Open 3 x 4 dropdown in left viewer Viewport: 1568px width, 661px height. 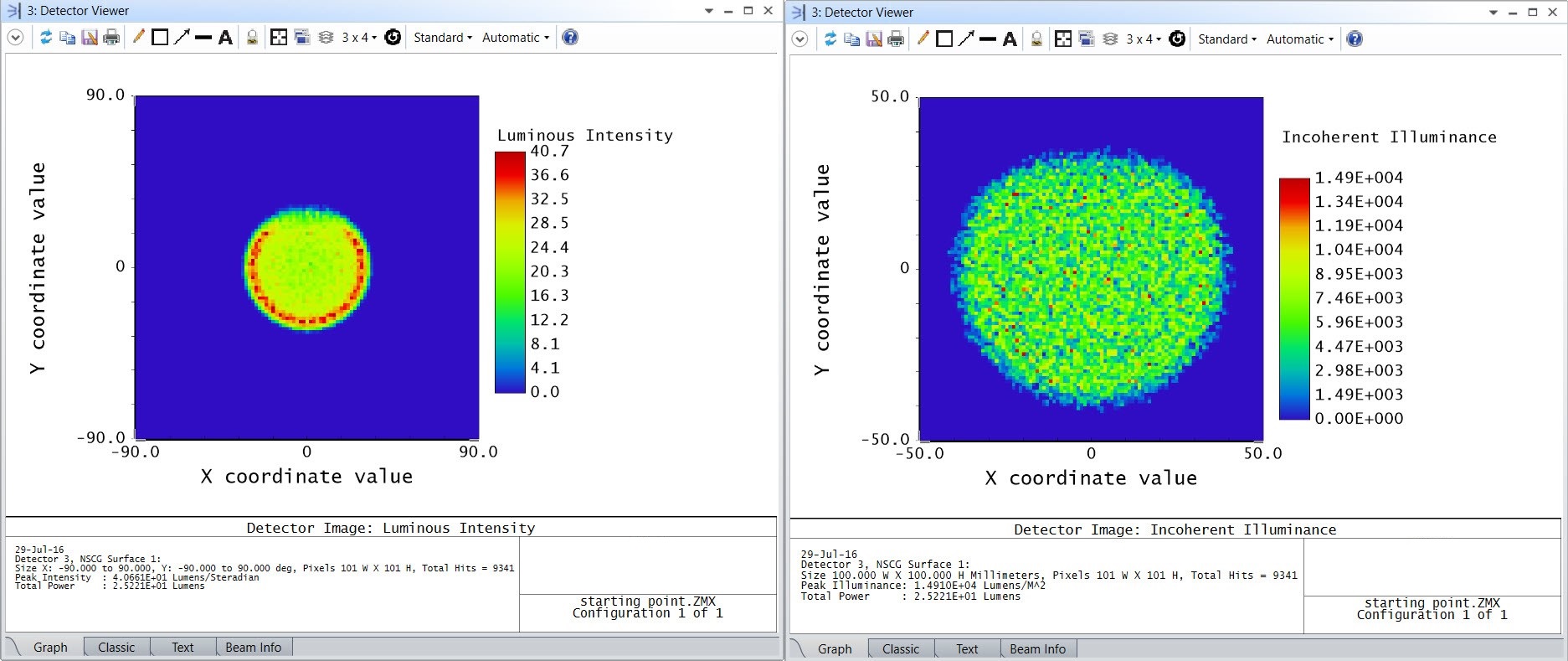click(359, 38)
